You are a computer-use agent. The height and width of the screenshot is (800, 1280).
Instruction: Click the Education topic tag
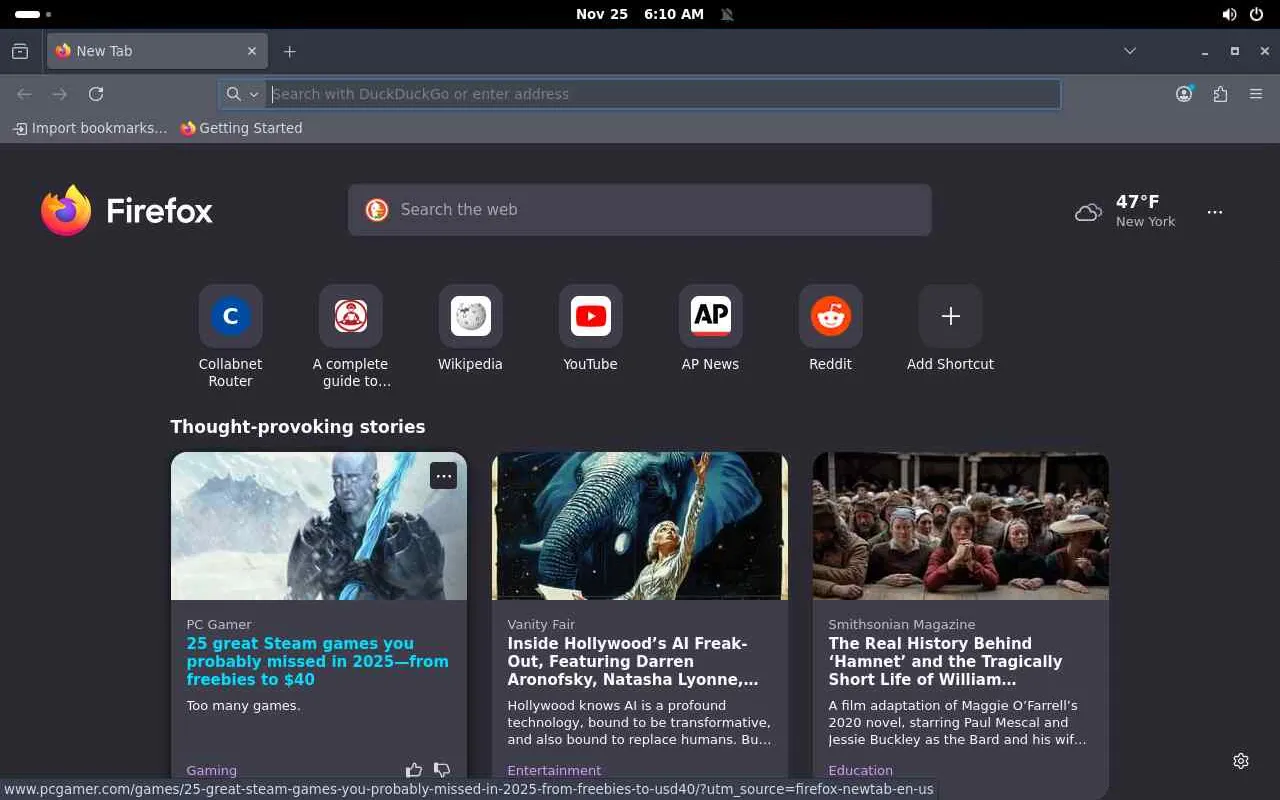[860, 771]
